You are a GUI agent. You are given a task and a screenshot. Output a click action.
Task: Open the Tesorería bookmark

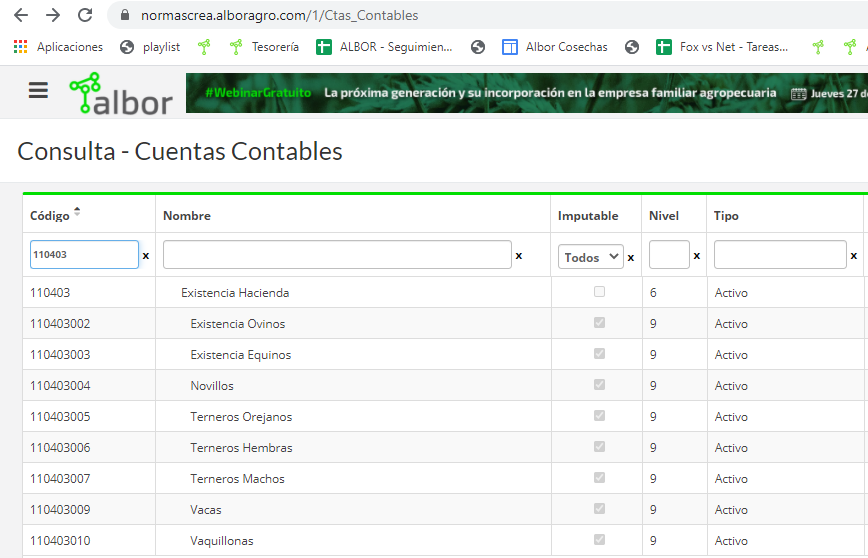(x=265, y=47)
